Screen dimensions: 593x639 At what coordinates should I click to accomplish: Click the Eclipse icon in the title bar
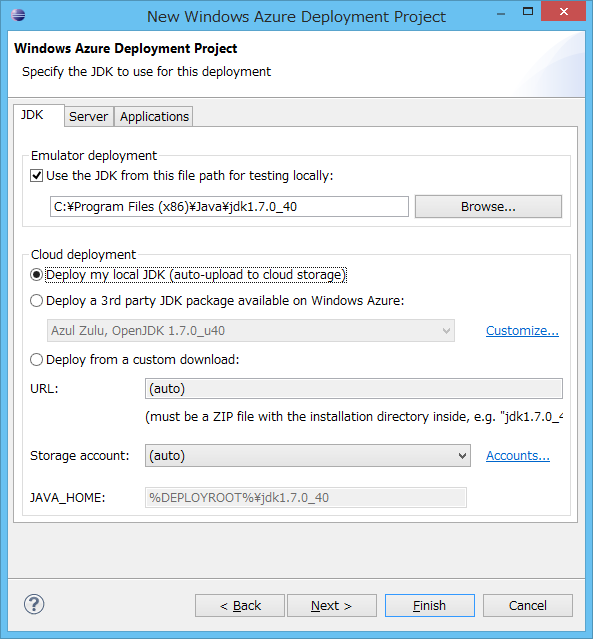coord(18,15)
